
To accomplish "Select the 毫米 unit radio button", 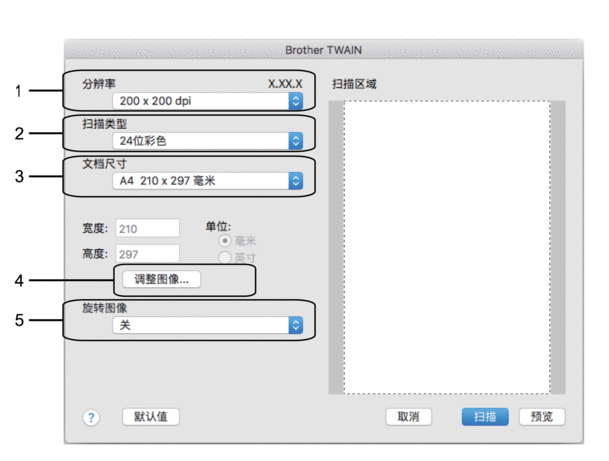I will pos(224,241).
